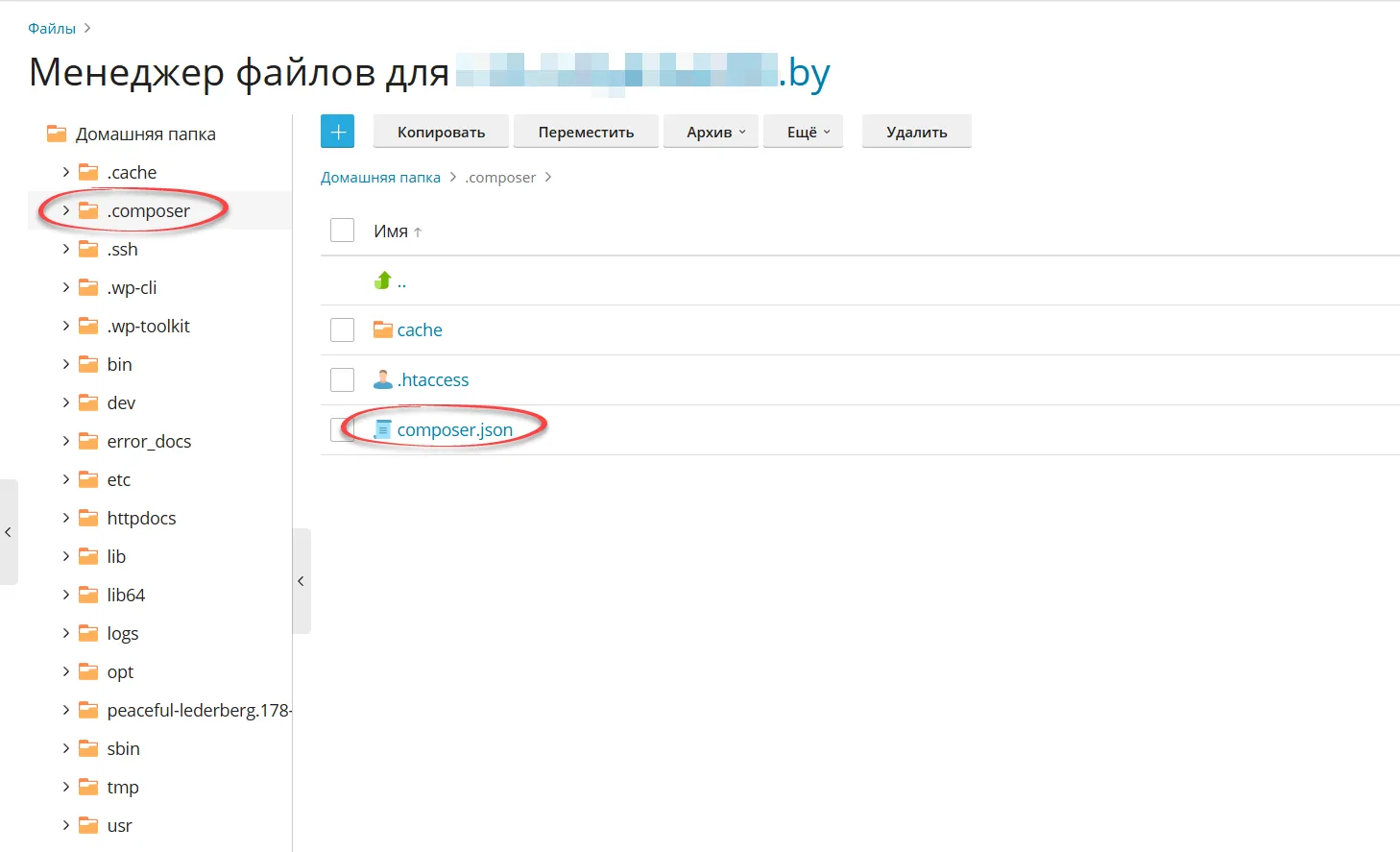Open the Ещё dropdown menu
The image size is (1400, 852).
pyautogui.click(x=803, y=132)
